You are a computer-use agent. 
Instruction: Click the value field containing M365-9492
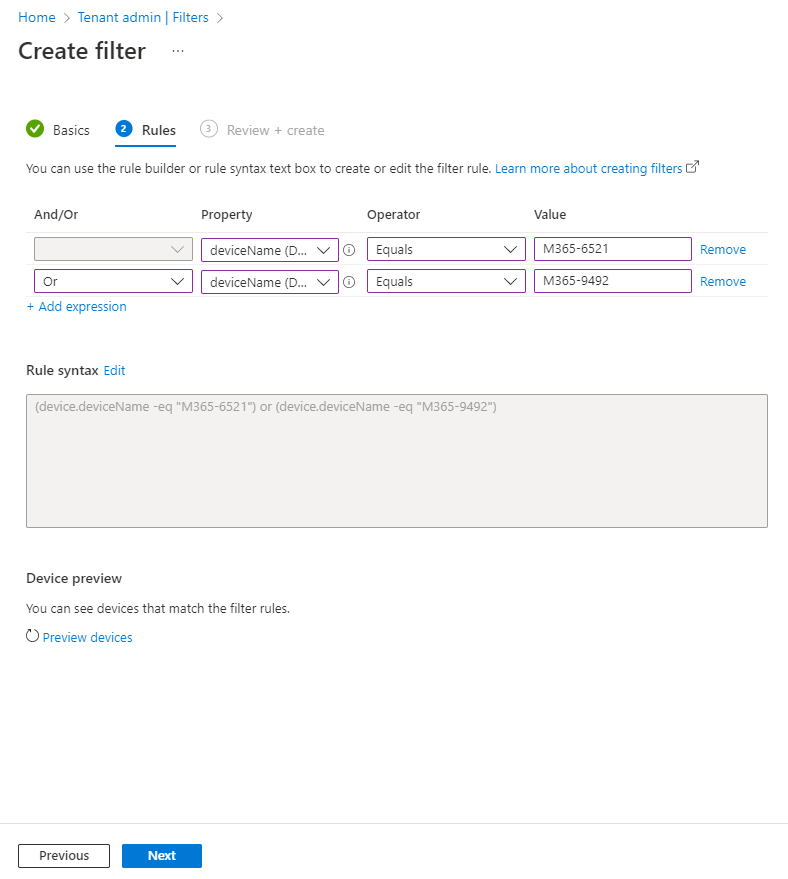click(612, 281)
